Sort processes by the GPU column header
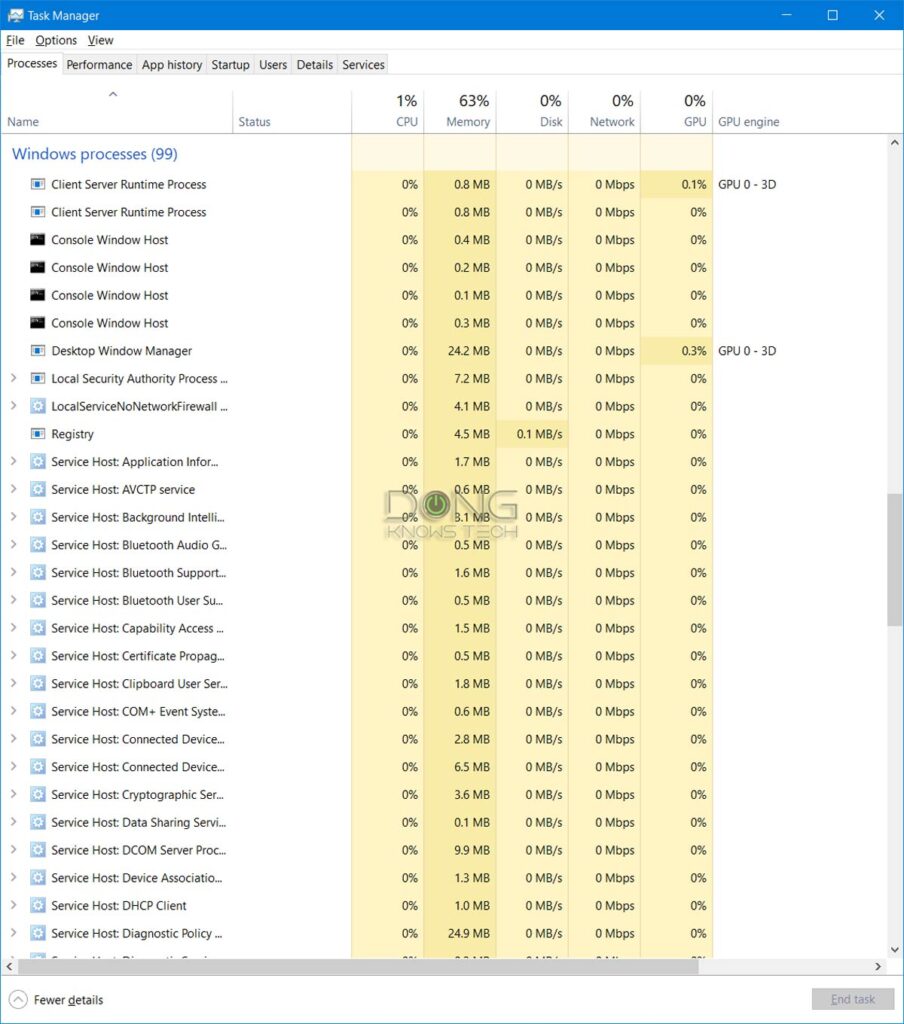 [677, 111]
